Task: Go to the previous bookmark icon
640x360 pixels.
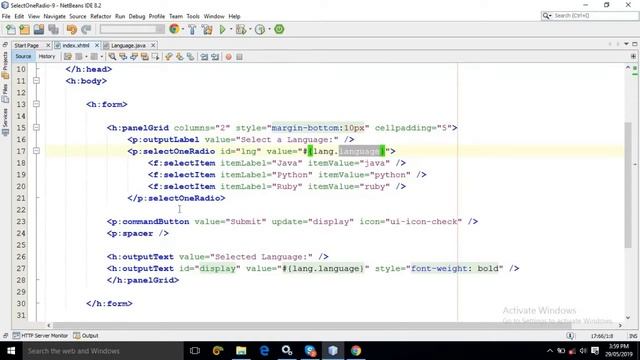Action: pyautogui.click(x=169, y=57)
